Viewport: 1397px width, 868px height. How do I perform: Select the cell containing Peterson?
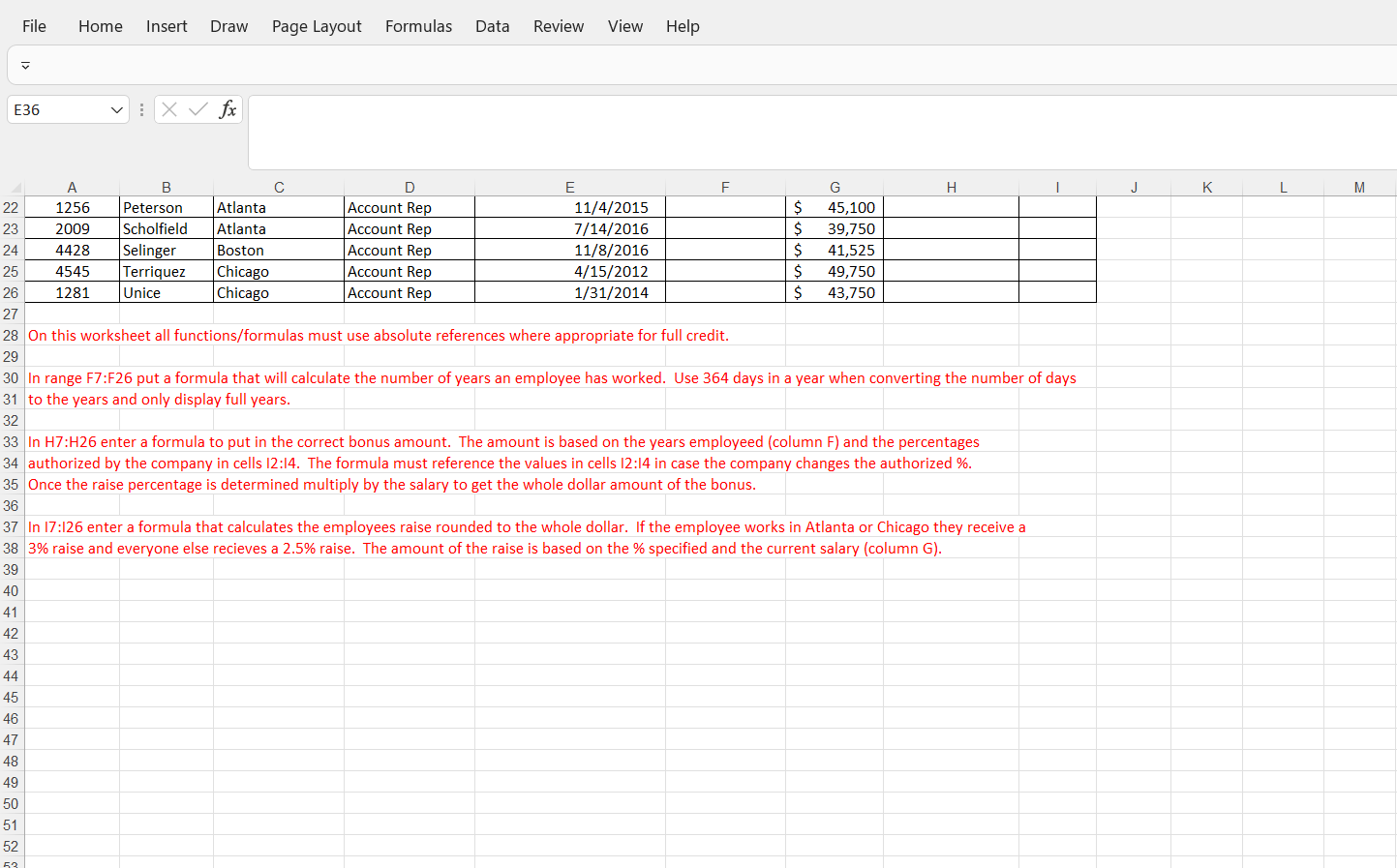(166, 207)
